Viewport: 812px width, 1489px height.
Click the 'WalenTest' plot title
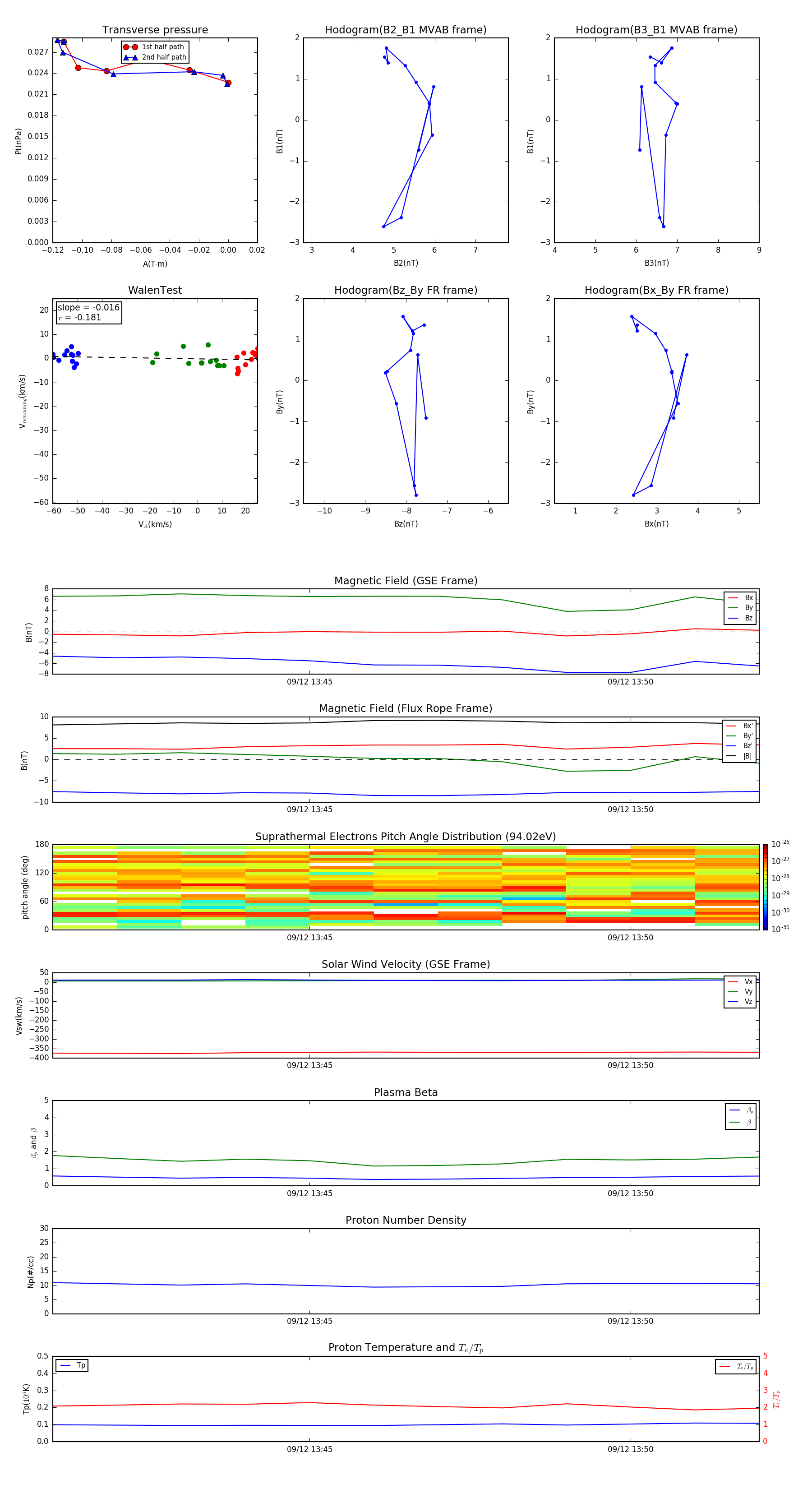[155, 290]
